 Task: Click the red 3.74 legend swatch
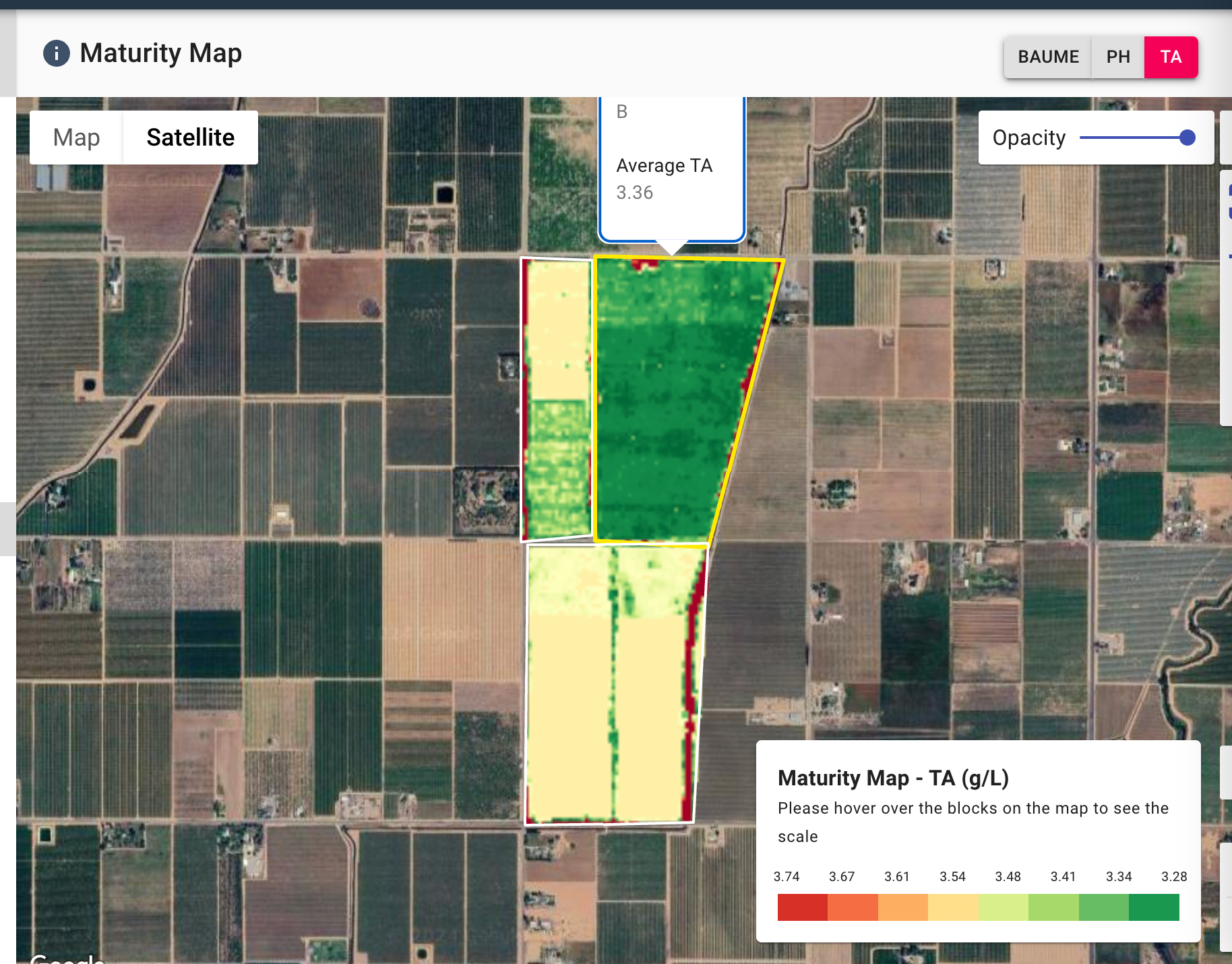[x=802, y=907]
